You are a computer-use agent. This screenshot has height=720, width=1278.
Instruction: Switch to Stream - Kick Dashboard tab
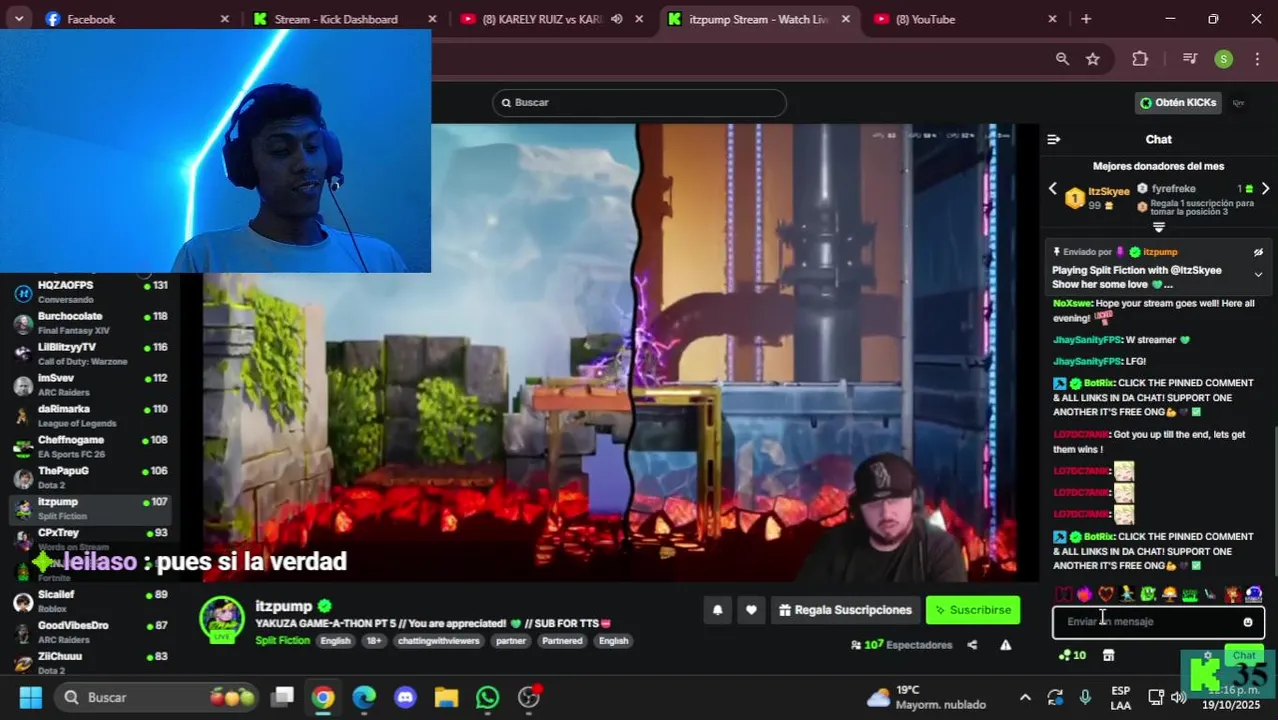coord(345,19)
